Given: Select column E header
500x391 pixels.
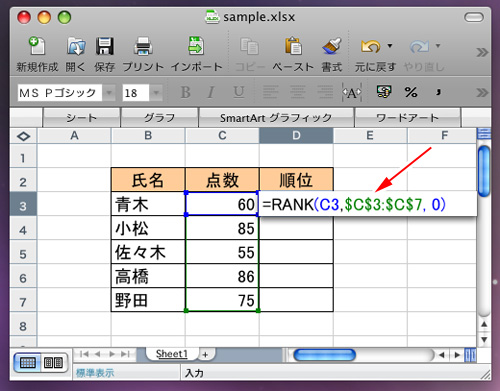Looking at the screenshot, I should 370,136.
